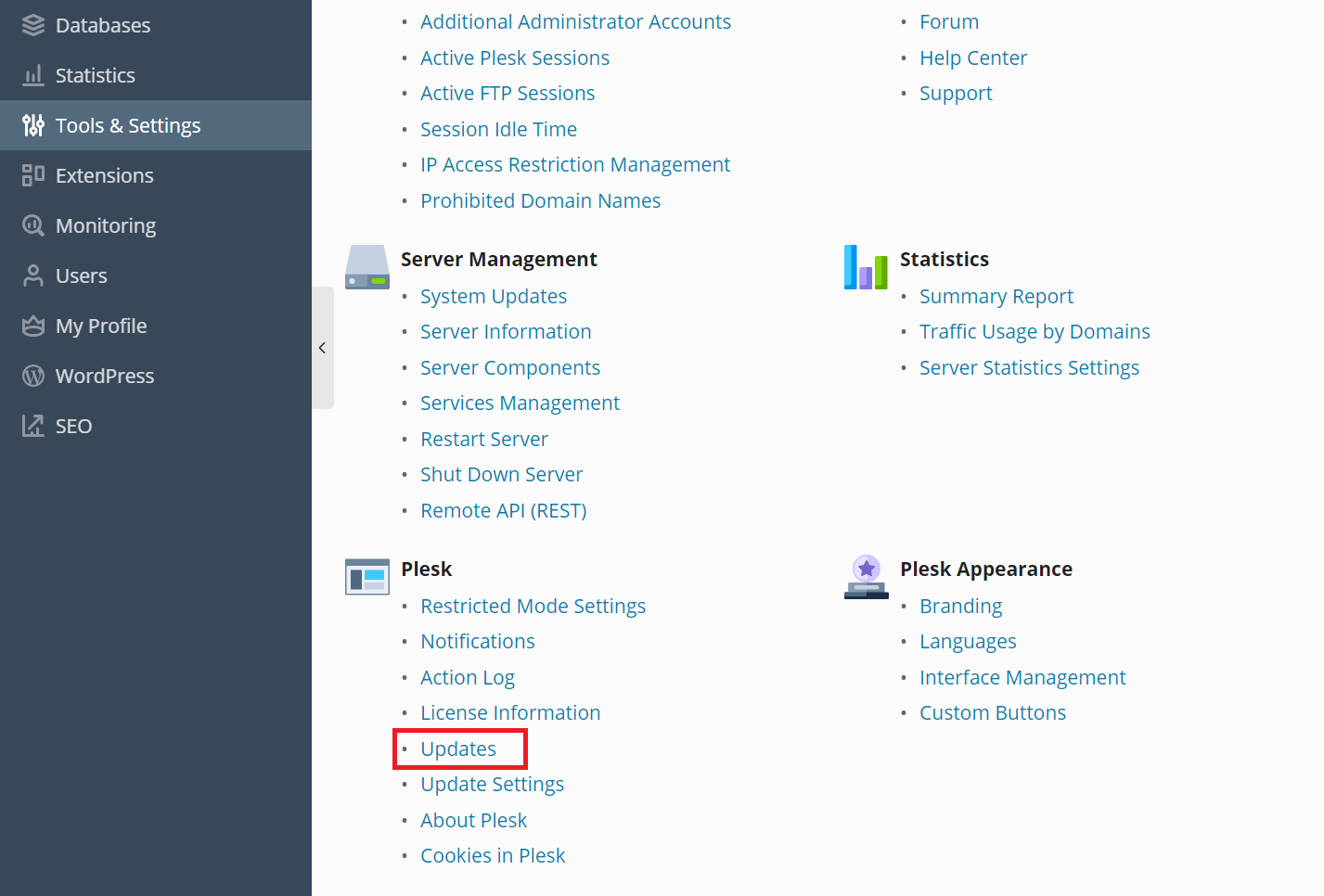Open Active FTP Sessions

tap(508, 93)
